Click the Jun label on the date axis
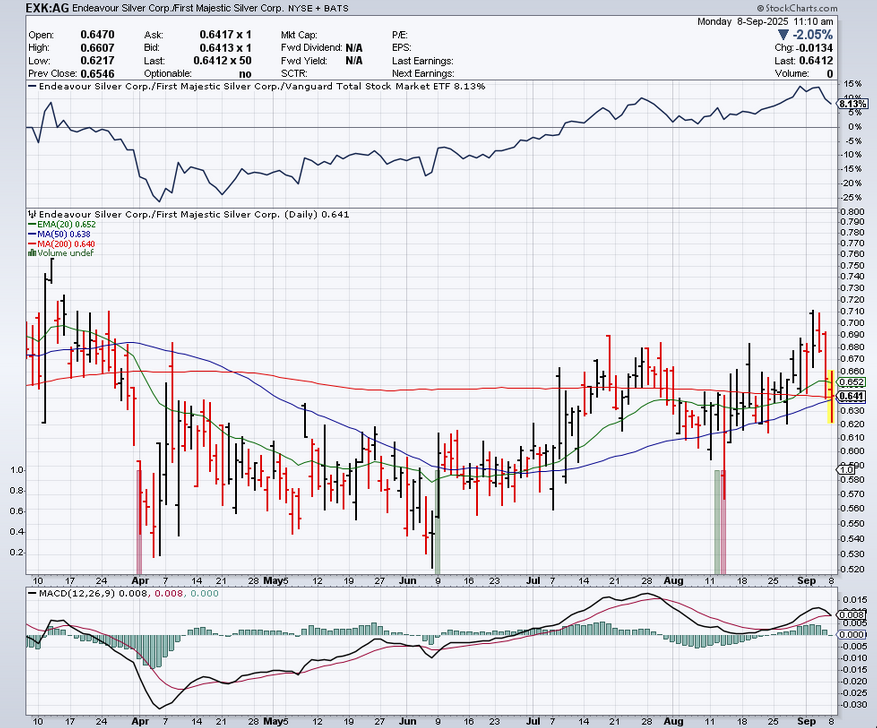Screen dimensions: 877x728 click(408, 580)
